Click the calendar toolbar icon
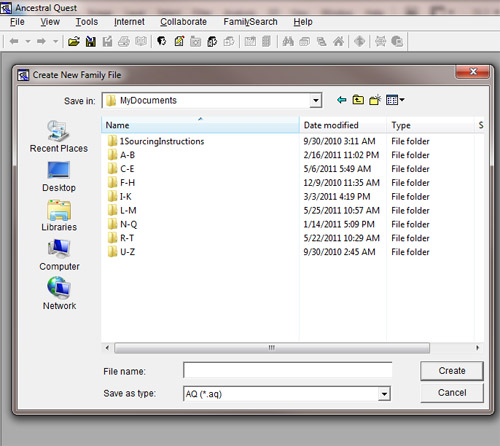The width and height of the screenshot is (500, 446). 250,41
